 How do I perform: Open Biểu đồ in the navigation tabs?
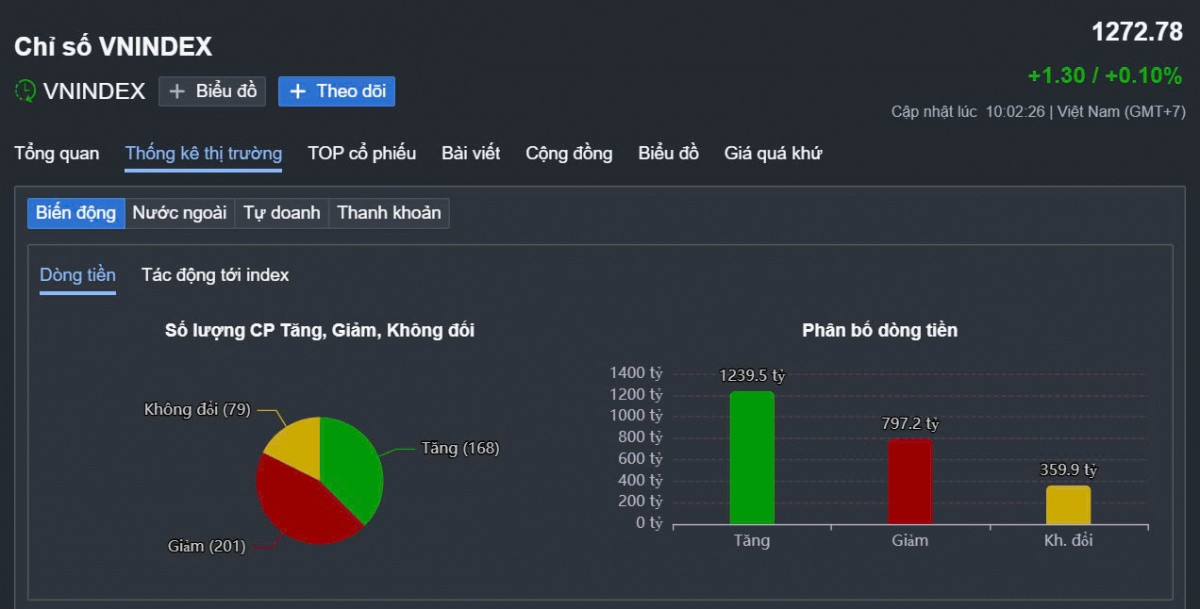[x=668, y=153]
